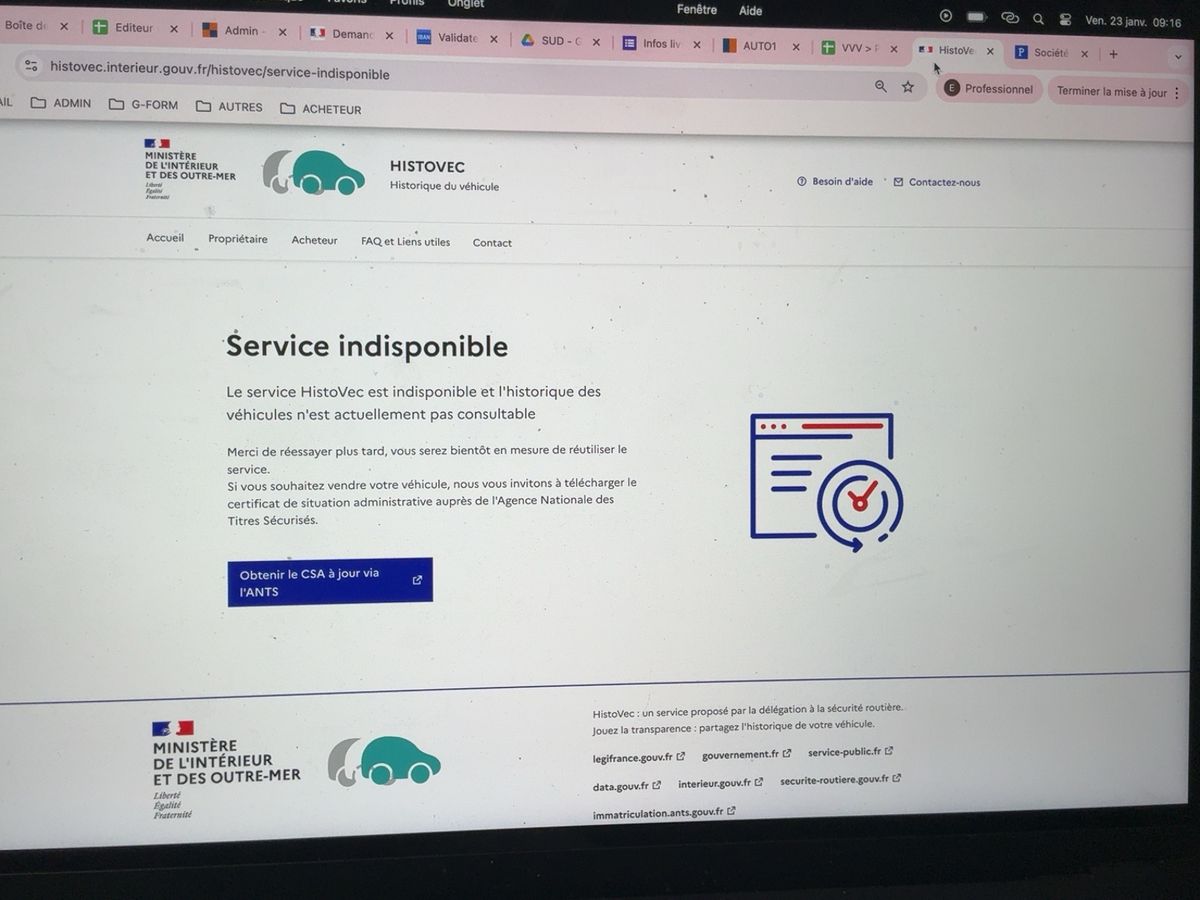Open Contactez-nous link
The image size is (1200, 900).
click(937, 182)
